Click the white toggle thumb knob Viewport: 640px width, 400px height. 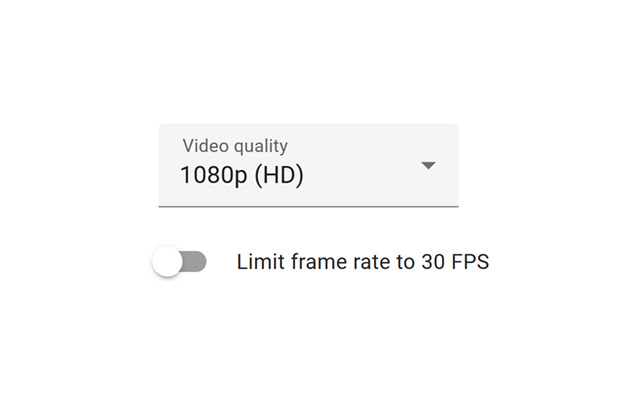pos(168,262)
